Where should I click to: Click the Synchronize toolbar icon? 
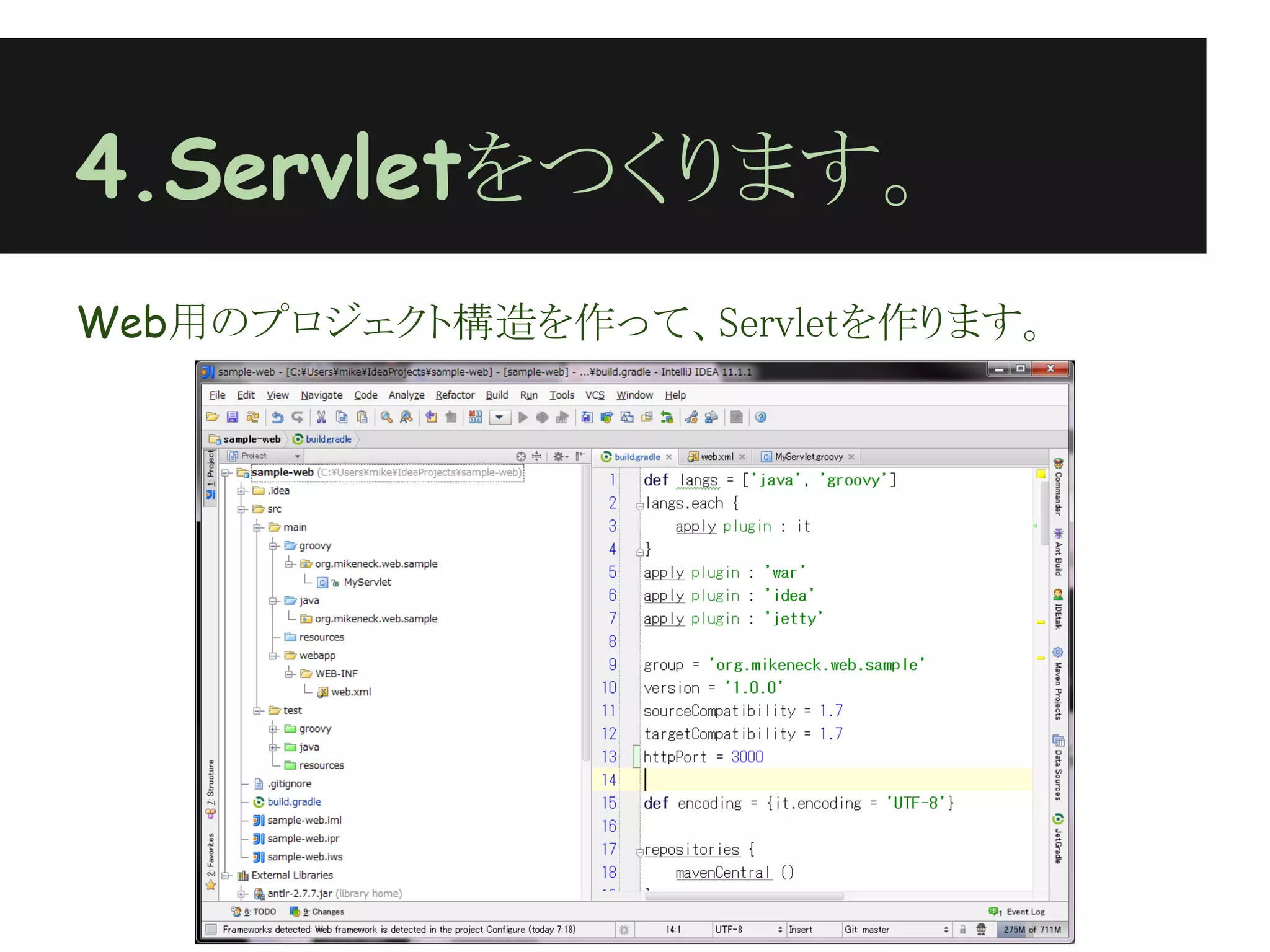pyautogui.click(x=252, y=417)
